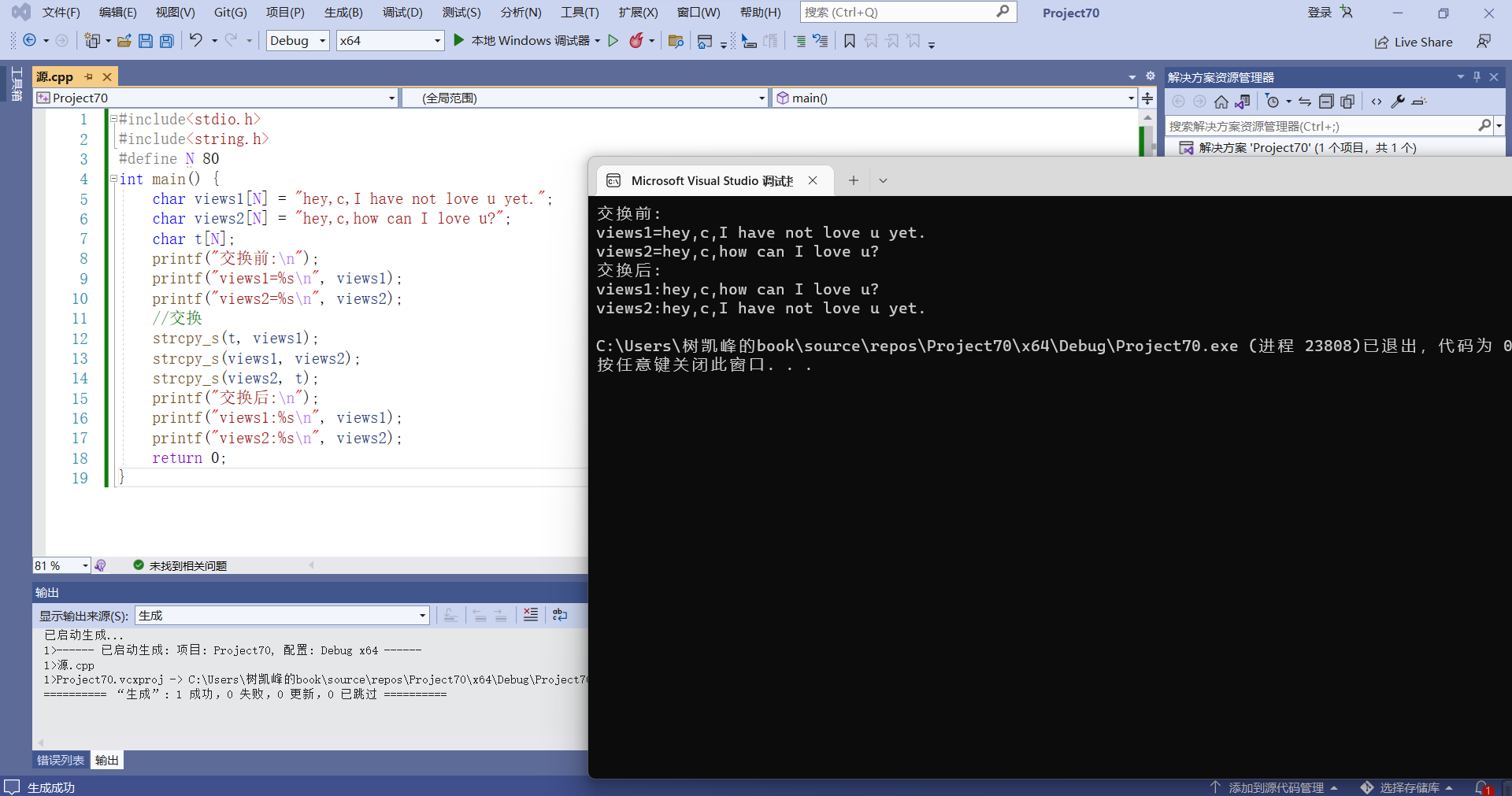
Task: Click the Hot Reload flame icon
Action: 636,40
